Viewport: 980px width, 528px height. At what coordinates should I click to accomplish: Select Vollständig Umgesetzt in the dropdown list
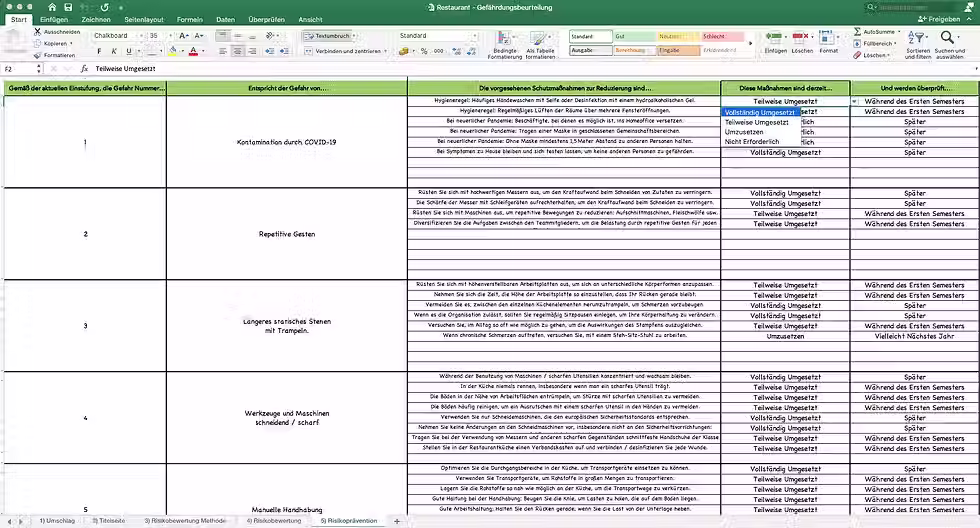point(760,112)
